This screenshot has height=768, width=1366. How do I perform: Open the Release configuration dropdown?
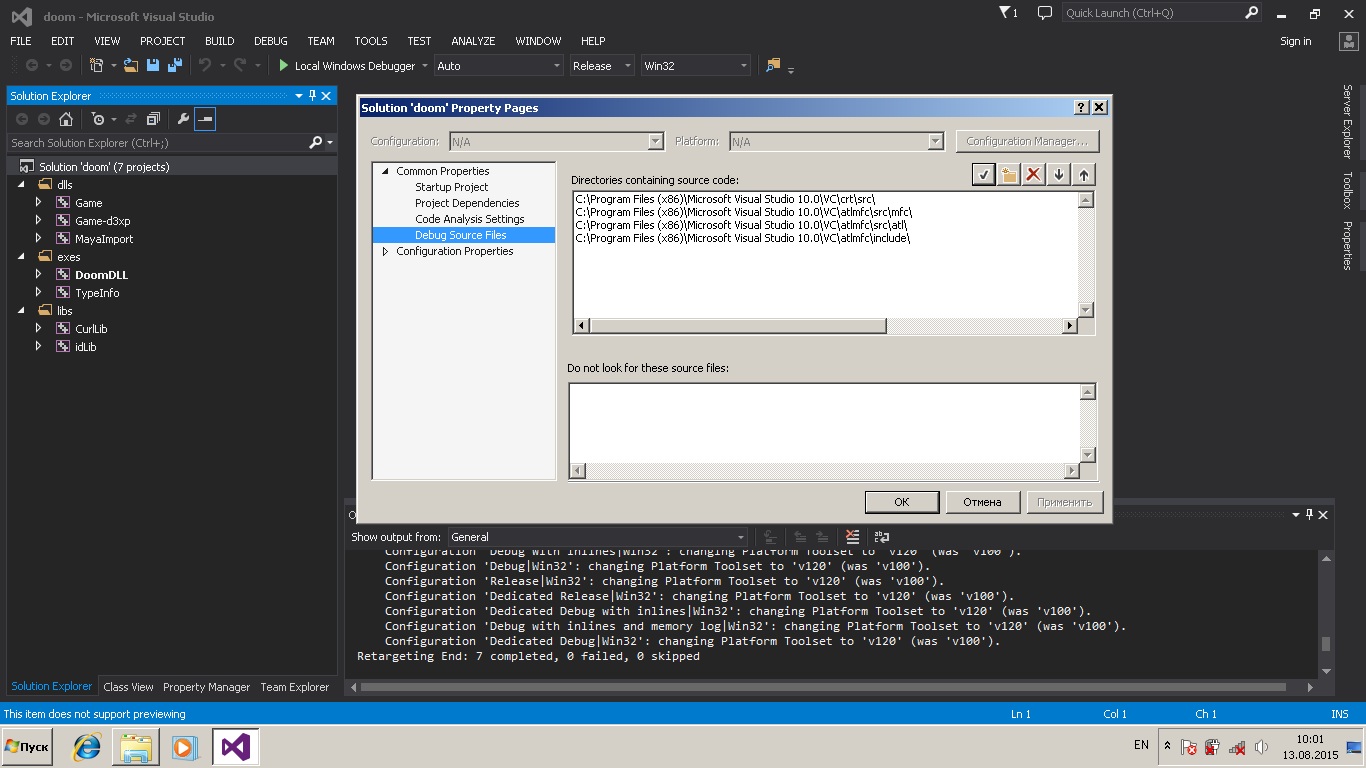pos(628,66)
